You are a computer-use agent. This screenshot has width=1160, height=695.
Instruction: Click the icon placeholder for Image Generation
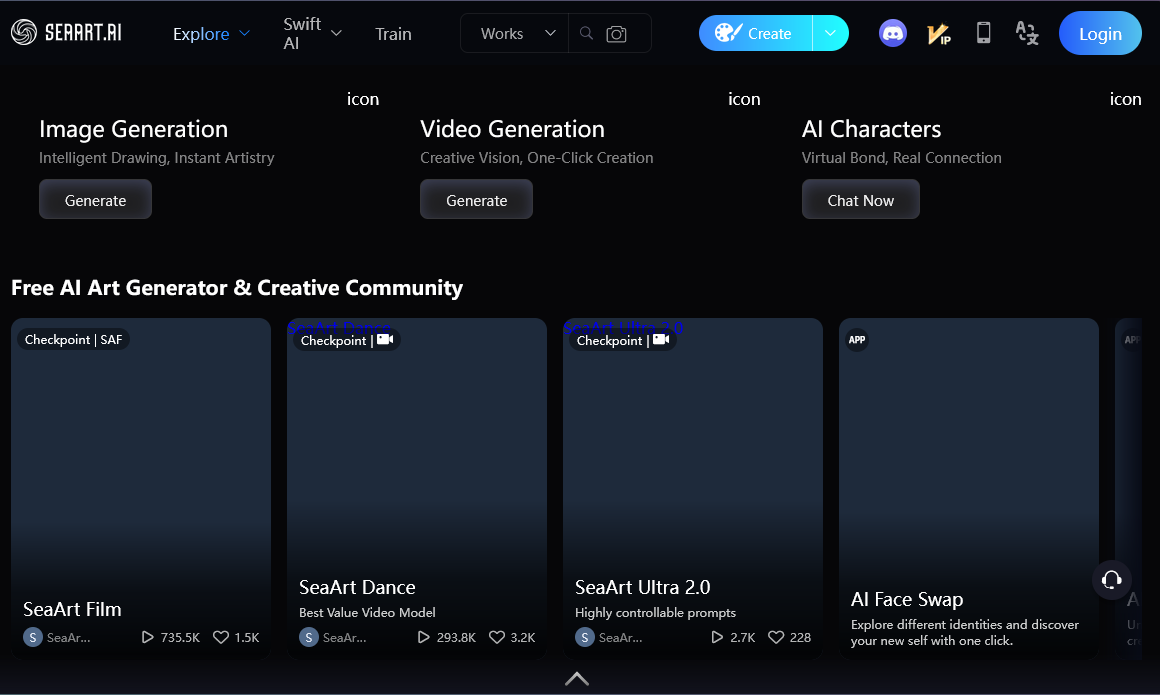point(362,99)
